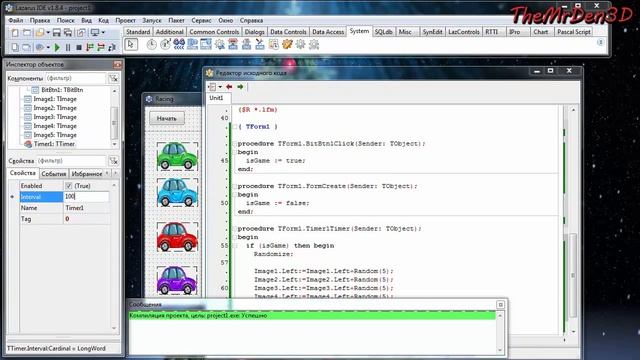This screenshot has width=640, height=360.
Task: Jump back with red arrow in editor
Action: [x=229, y=87]
